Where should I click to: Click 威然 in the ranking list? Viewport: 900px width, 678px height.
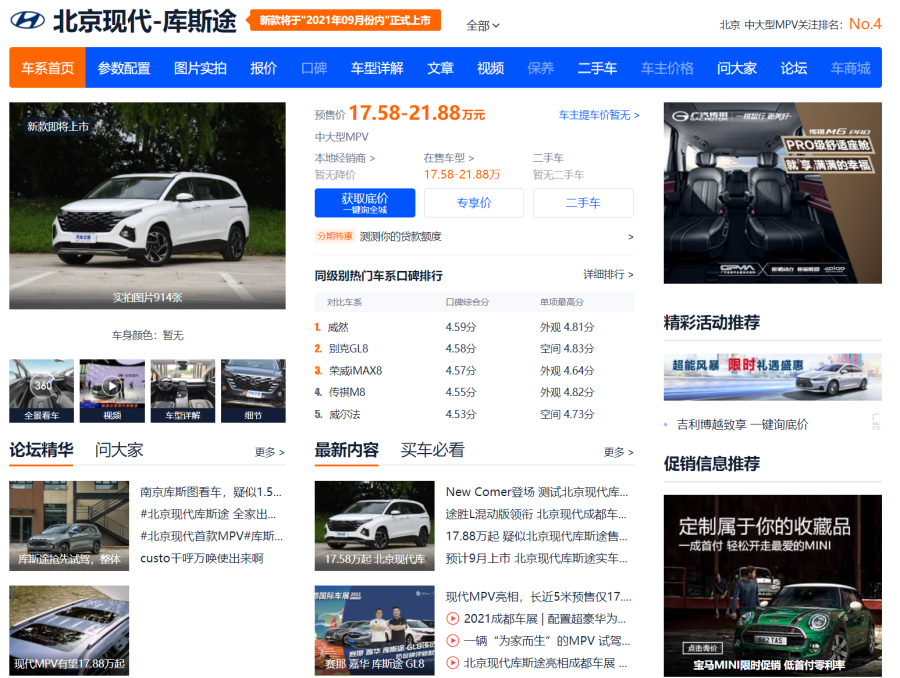pyautogui.click(x=338, y=327)
